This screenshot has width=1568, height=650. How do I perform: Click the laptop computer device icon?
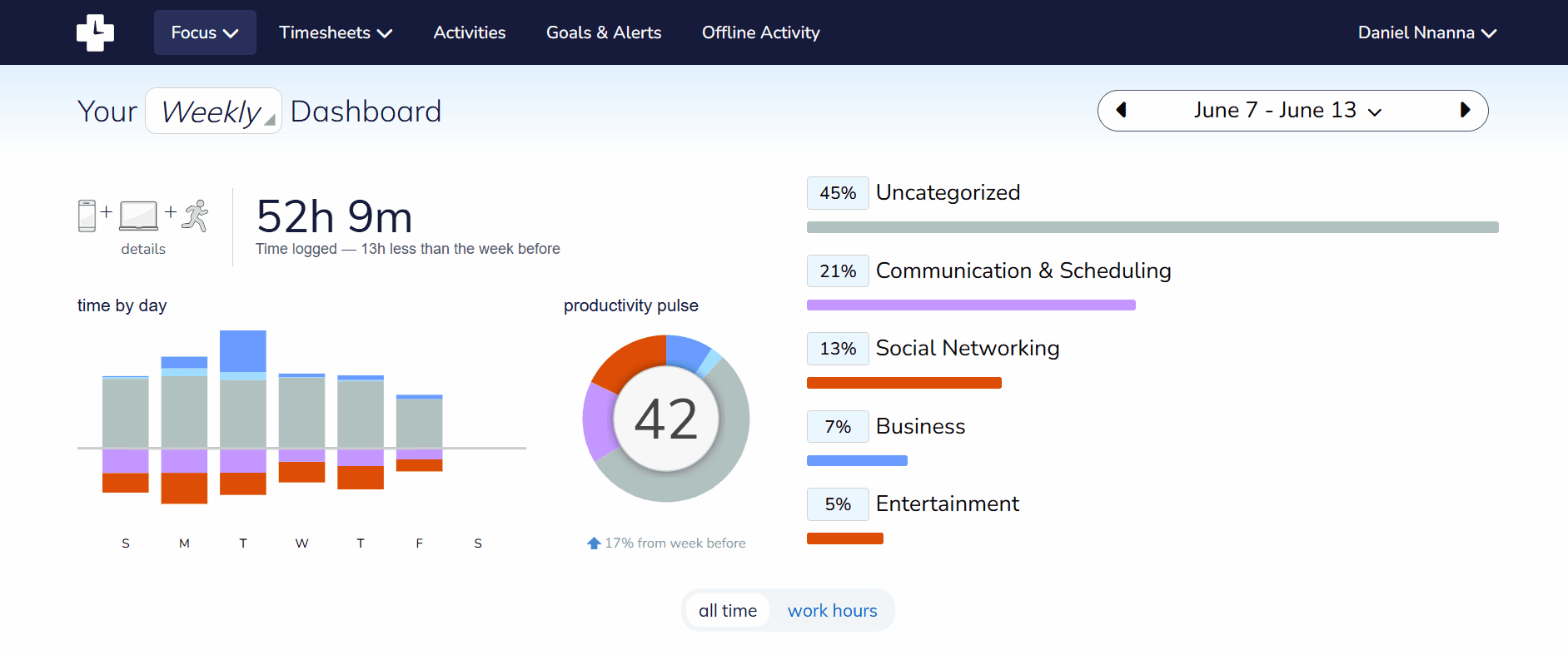click(x=138, y=216)
